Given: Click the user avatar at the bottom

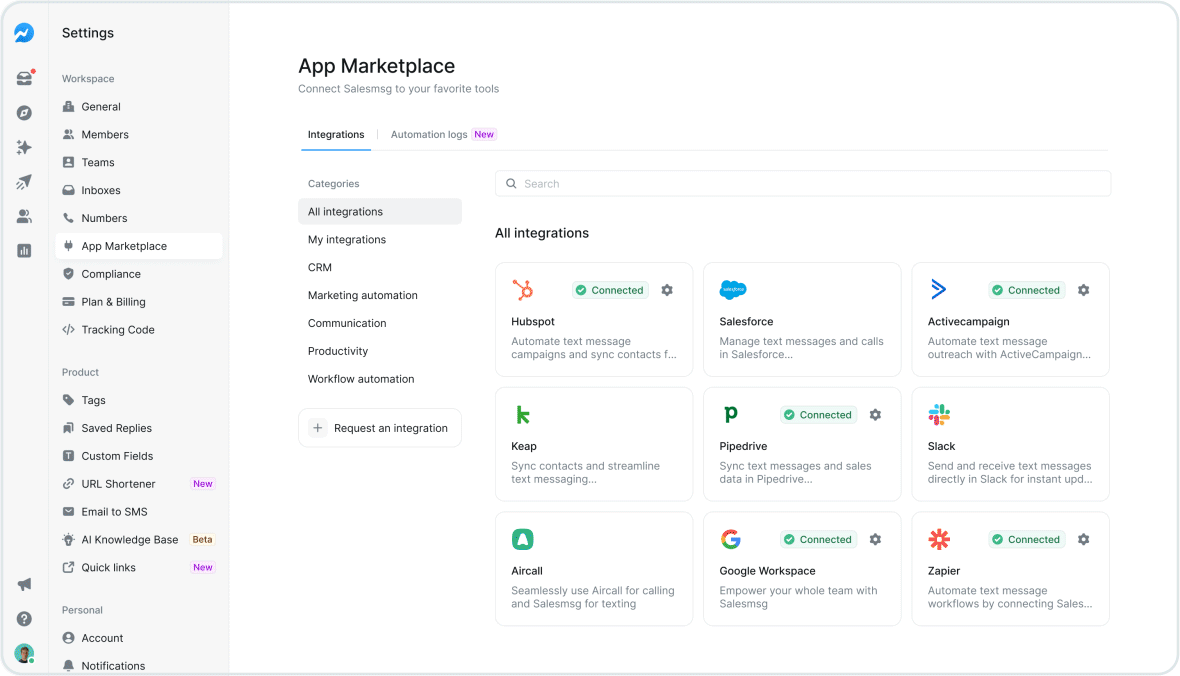Looking at the screenshot, I should click(24, 653).
